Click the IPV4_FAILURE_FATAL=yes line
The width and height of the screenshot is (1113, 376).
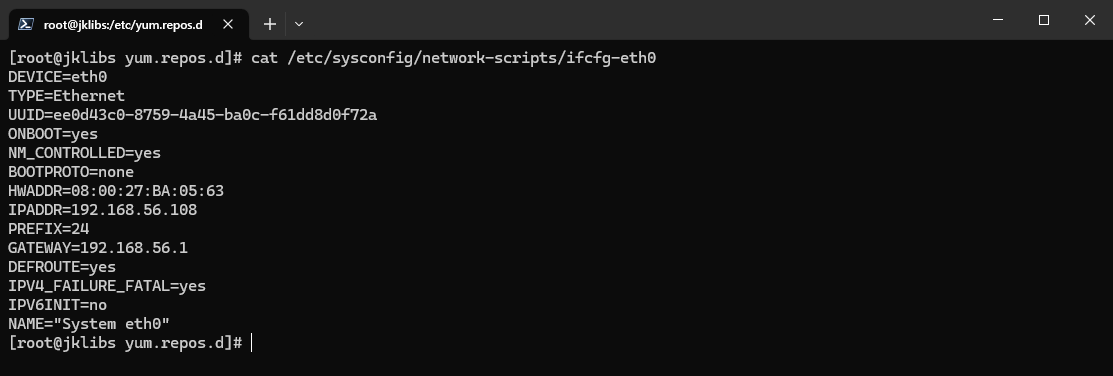pos(107,286)
